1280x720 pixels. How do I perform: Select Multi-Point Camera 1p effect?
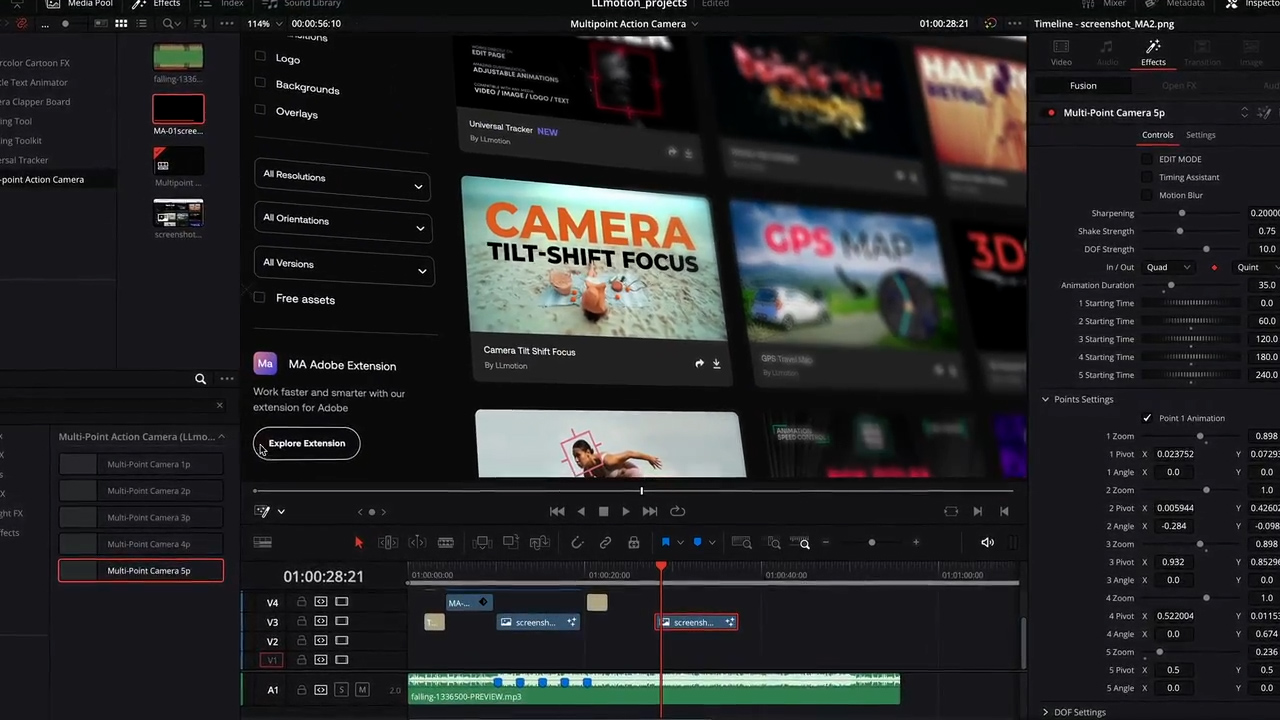point(141,464)
